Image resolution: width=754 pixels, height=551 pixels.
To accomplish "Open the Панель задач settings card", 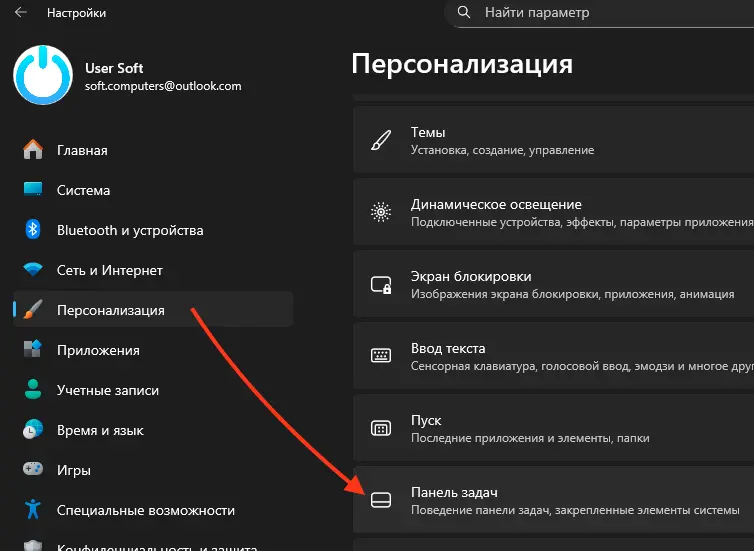I will click(555, 500).
